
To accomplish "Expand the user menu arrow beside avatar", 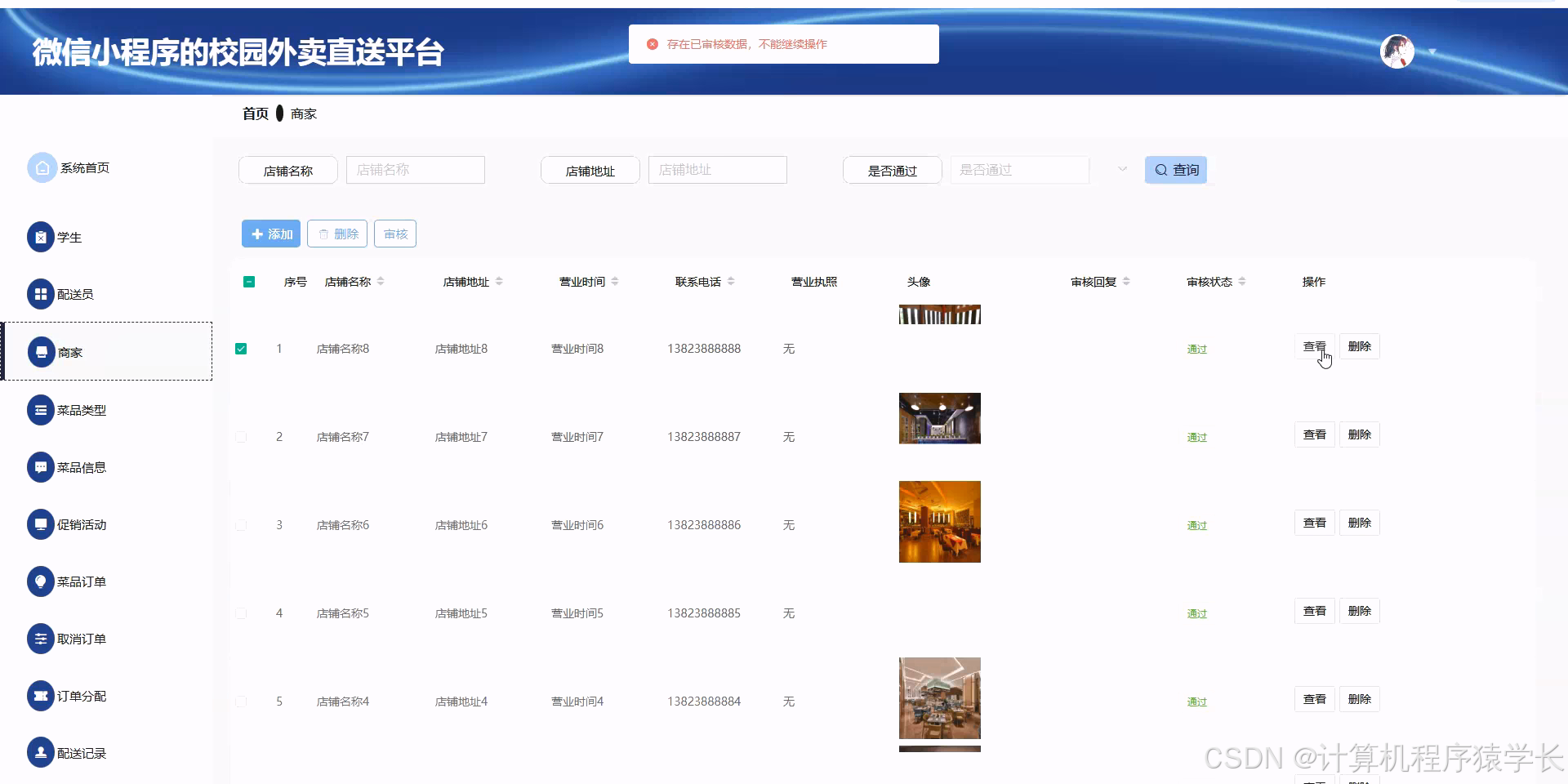I will pos(1432,52).
